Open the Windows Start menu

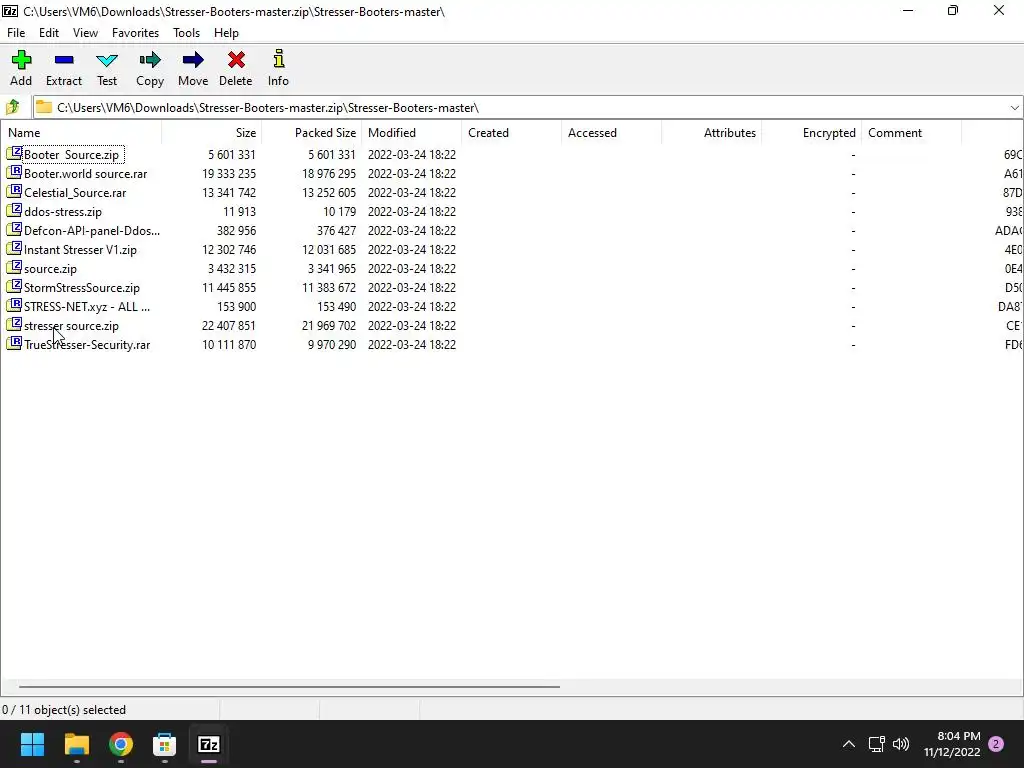point(32,744)
